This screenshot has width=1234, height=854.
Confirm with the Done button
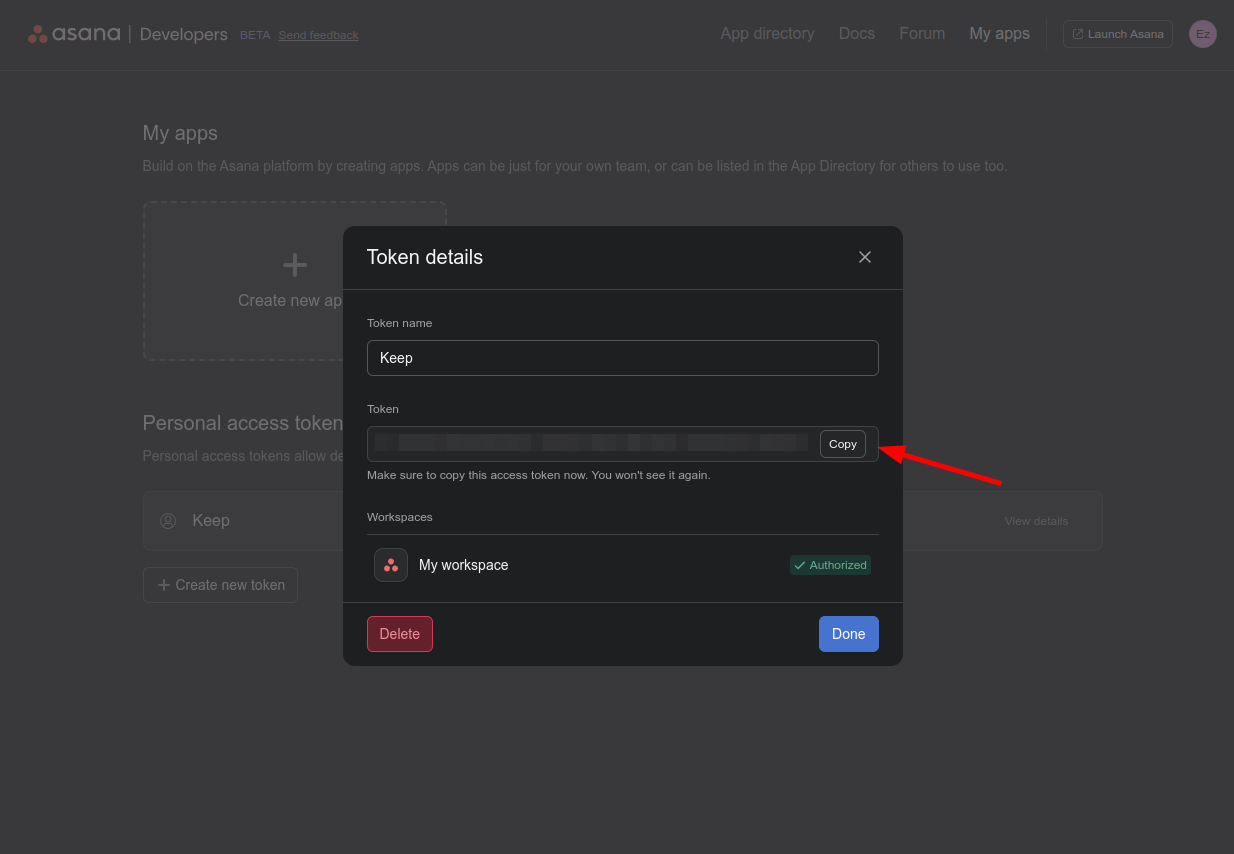[x=849, y=634]
